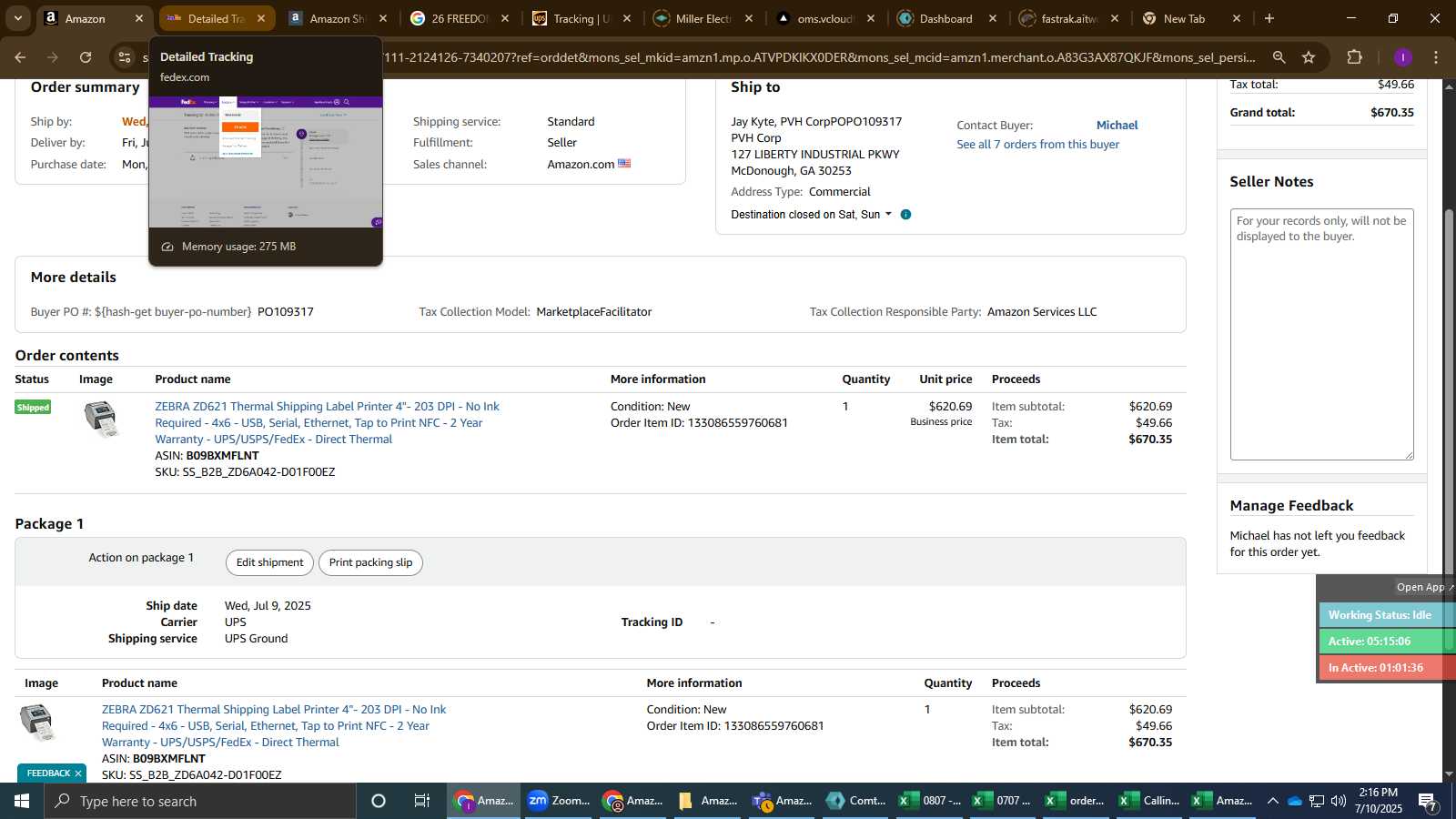
Task: Open the Zoom app in the taskbar
Action: (x=558, y=801)
